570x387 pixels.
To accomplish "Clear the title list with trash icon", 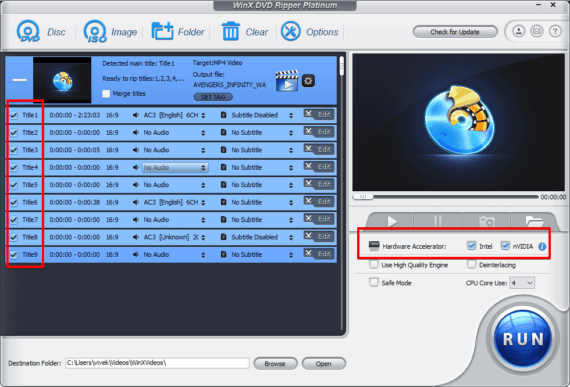I will pos(230,31).
